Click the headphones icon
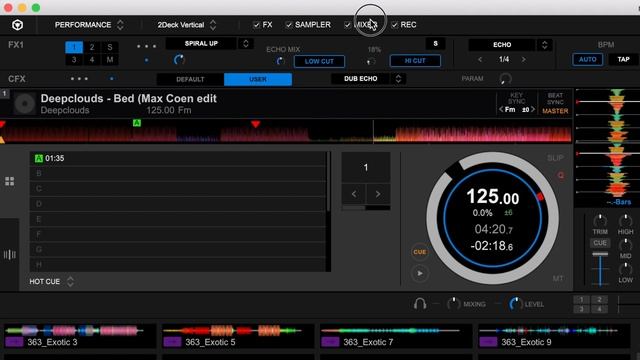 pos(420,304)
